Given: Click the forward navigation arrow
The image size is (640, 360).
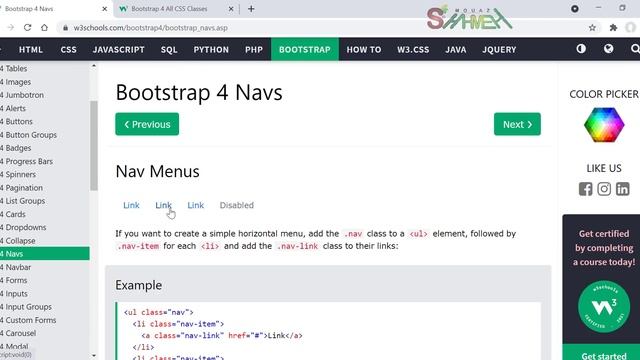Looking at the screenshot, I should 11,28.
